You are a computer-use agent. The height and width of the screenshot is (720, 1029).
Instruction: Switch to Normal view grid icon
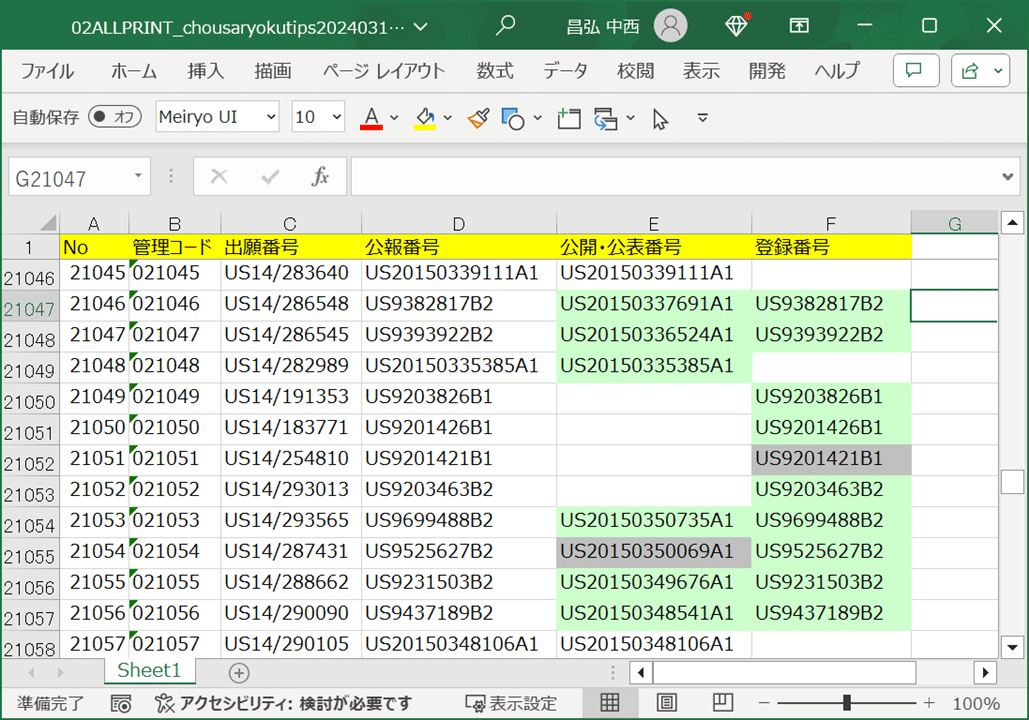610,703
